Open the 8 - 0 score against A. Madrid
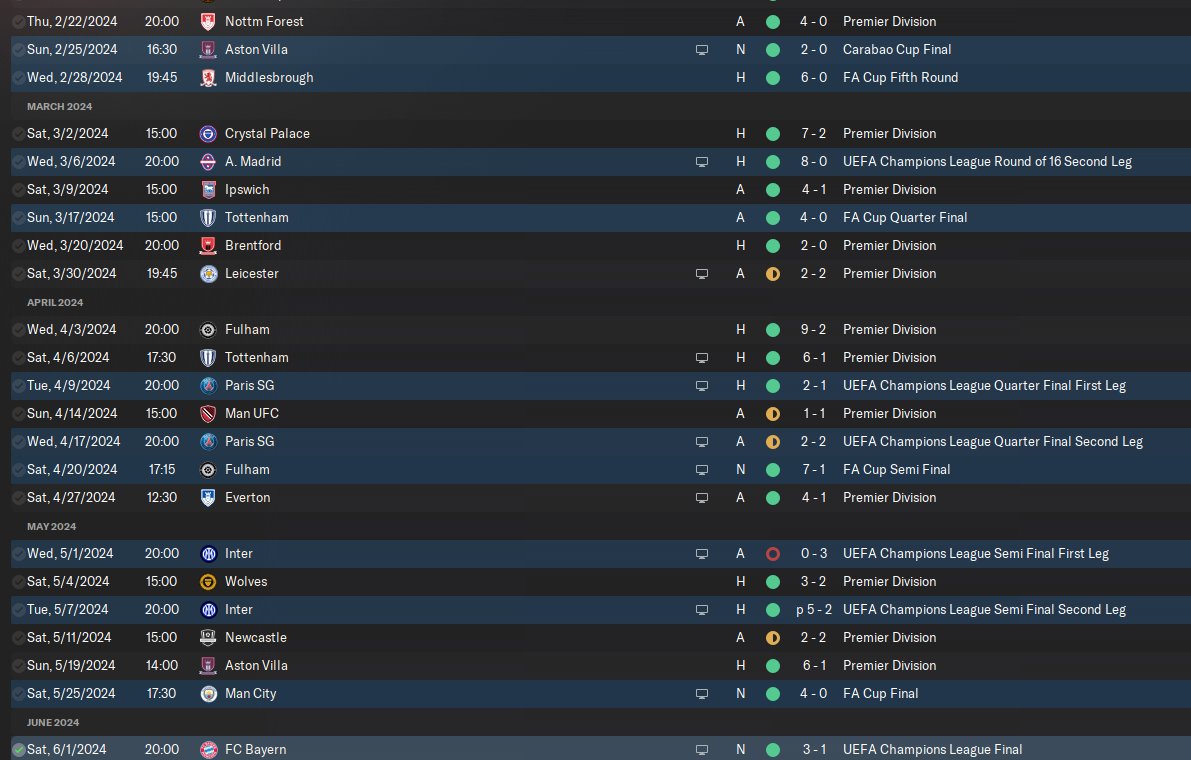The height and width of the screenshot is (760, 1191). (x=813, y=162)
